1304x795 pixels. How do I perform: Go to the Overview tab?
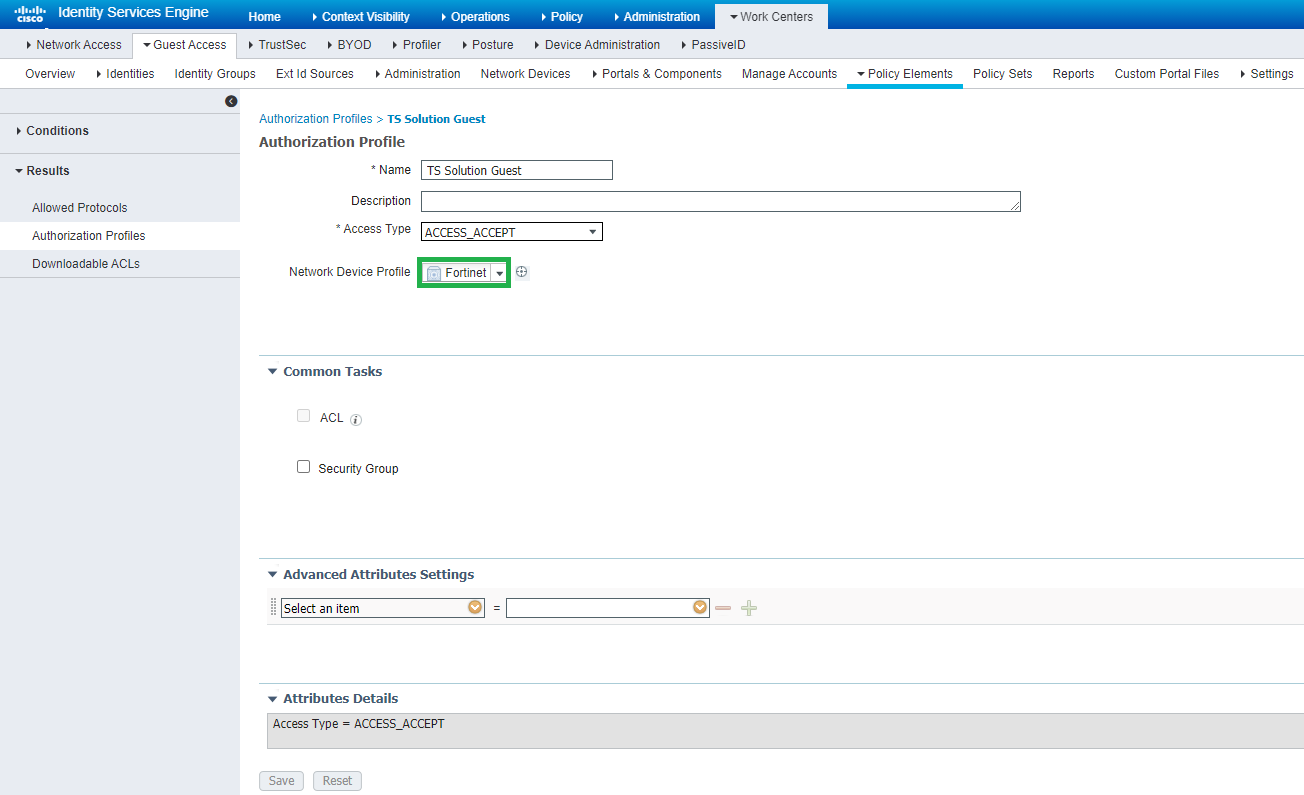pos(50,74)
